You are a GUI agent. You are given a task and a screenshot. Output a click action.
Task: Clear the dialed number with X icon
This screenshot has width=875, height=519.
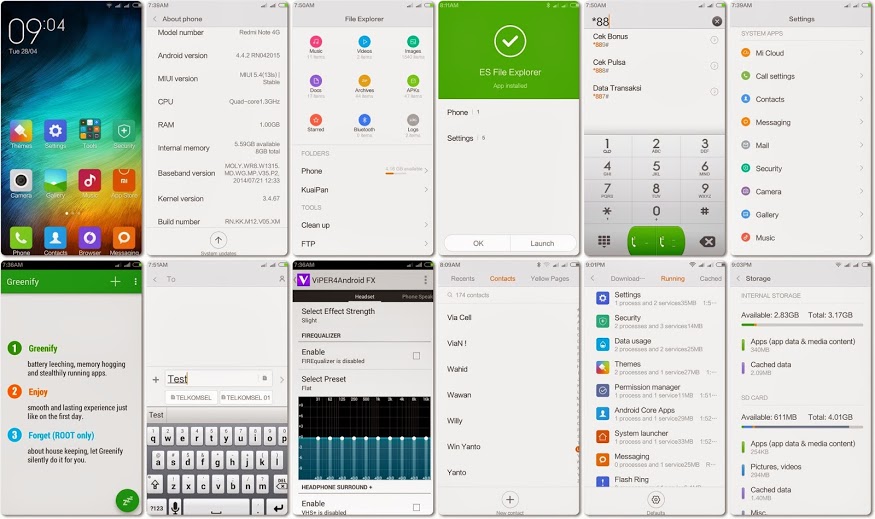[717, 21]
